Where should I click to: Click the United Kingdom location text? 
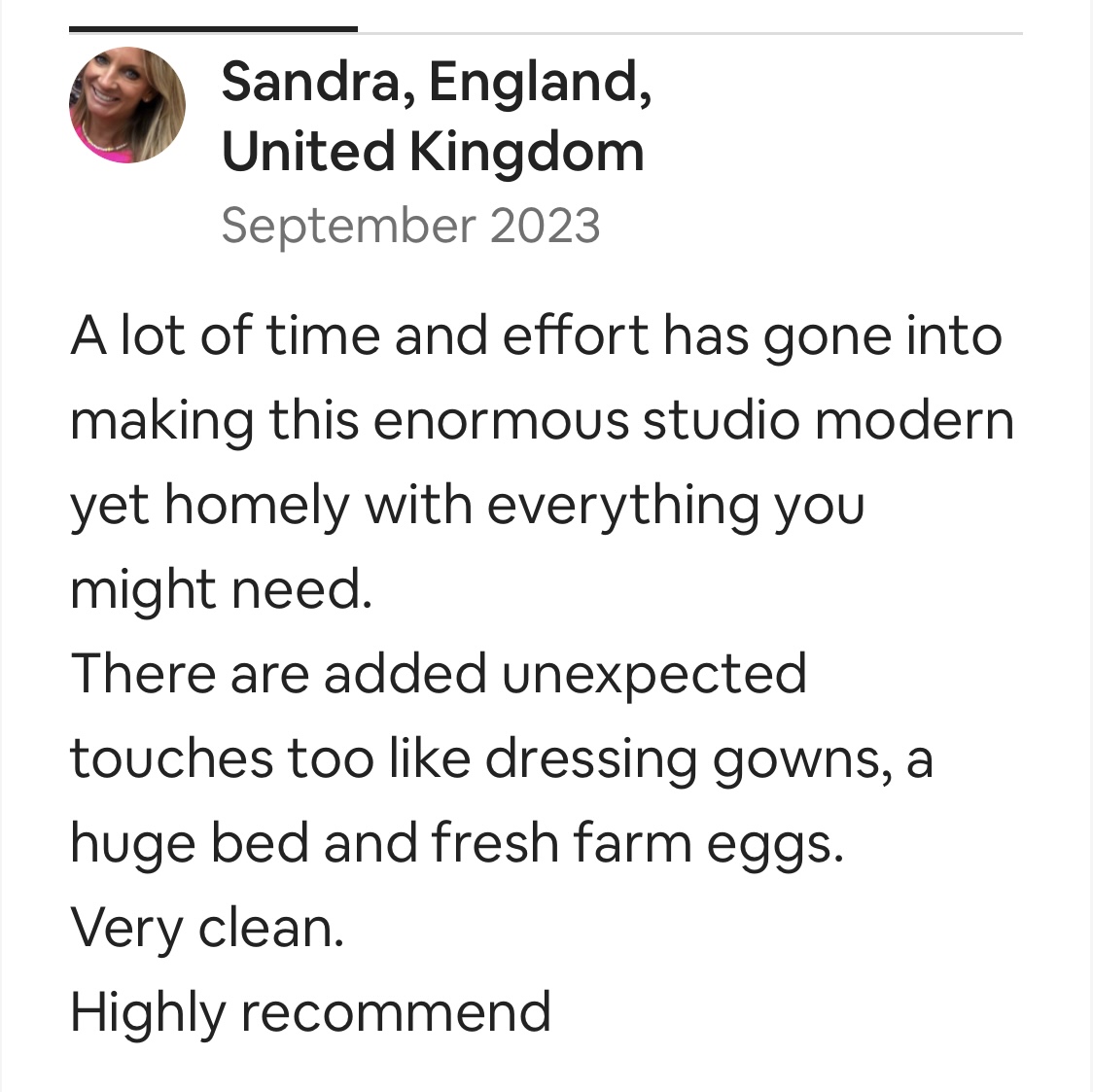433,152
